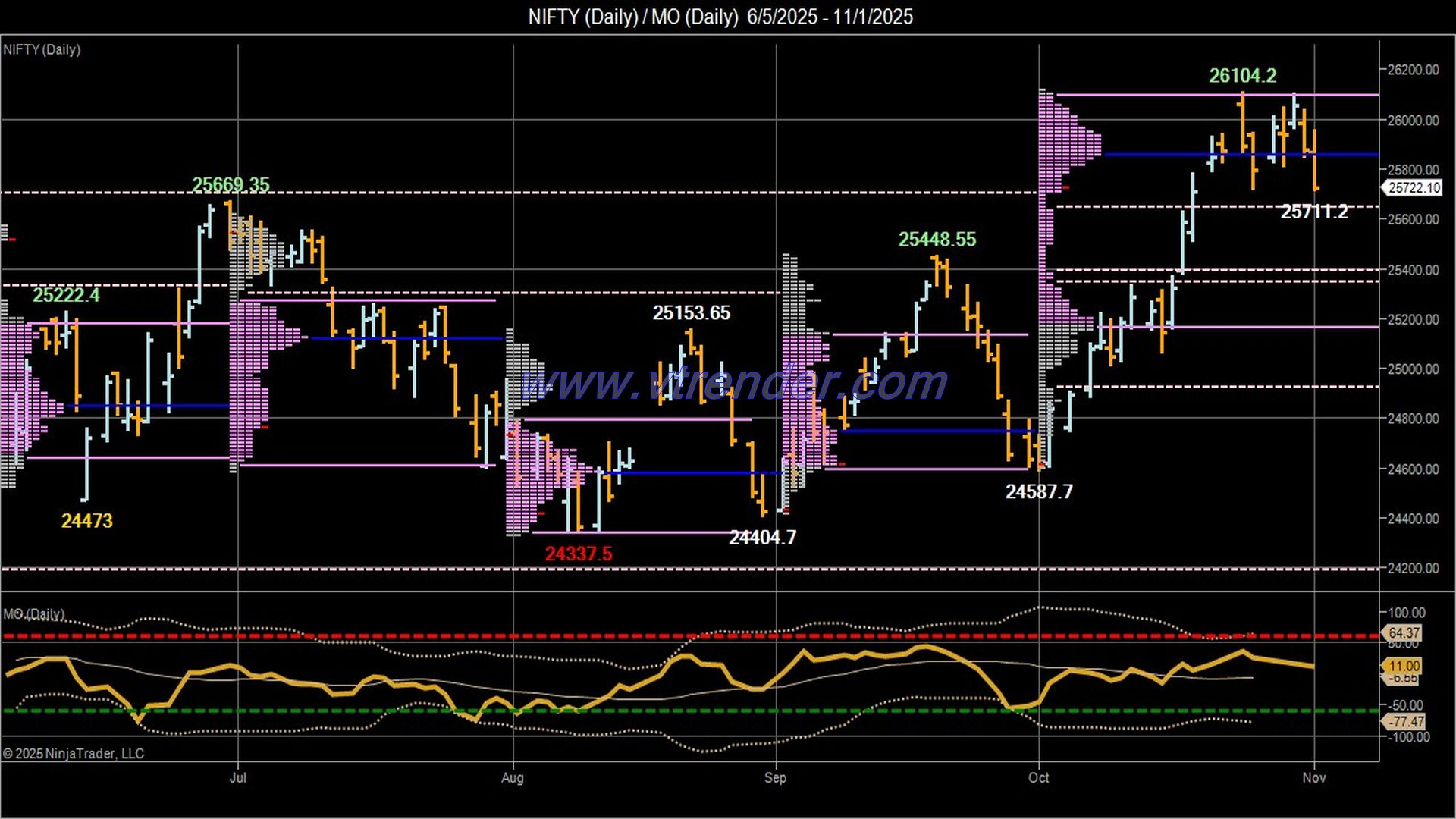Select the Oct label on time axis
The height and width of the screenshot is (819, 1456).
1040,778
